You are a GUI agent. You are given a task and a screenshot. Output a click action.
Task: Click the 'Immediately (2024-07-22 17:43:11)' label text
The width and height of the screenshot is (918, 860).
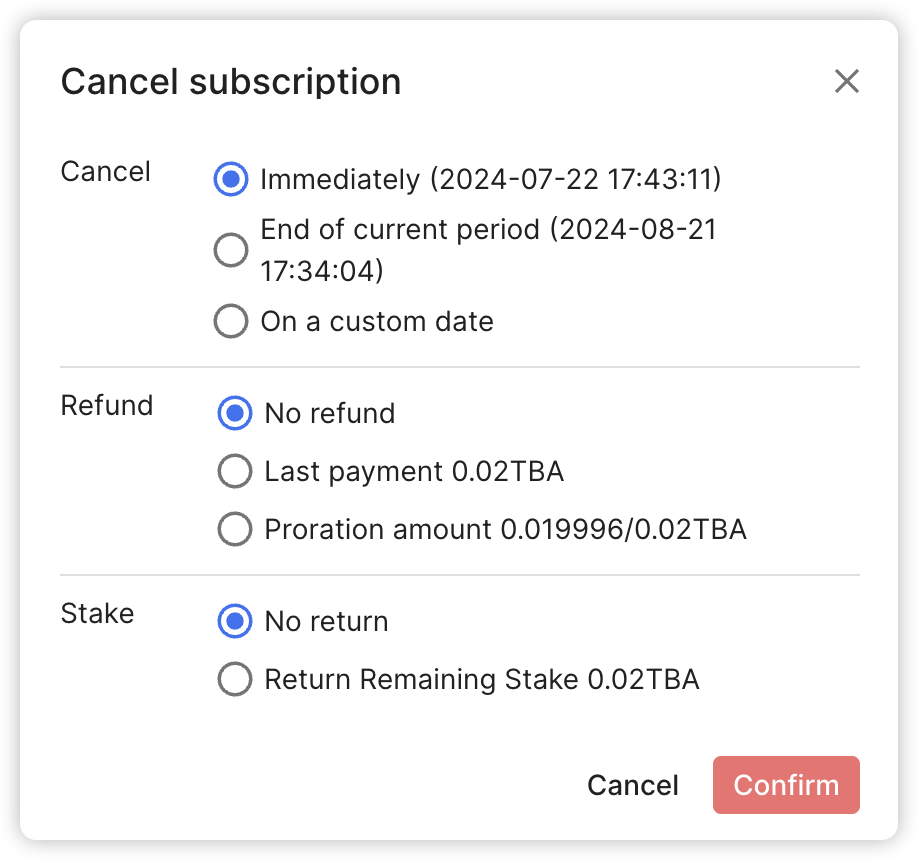pyautogui.click(x=490, y=180)
